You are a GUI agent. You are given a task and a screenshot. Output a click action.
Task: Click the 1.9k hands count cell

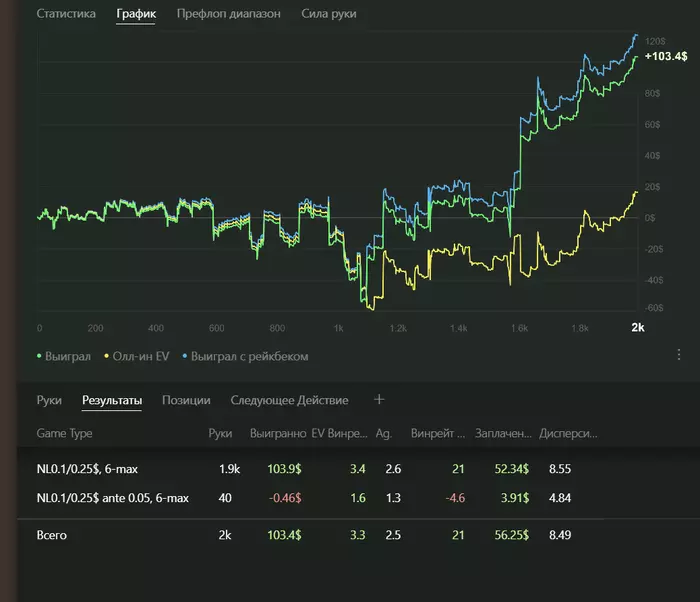(229, 469)
